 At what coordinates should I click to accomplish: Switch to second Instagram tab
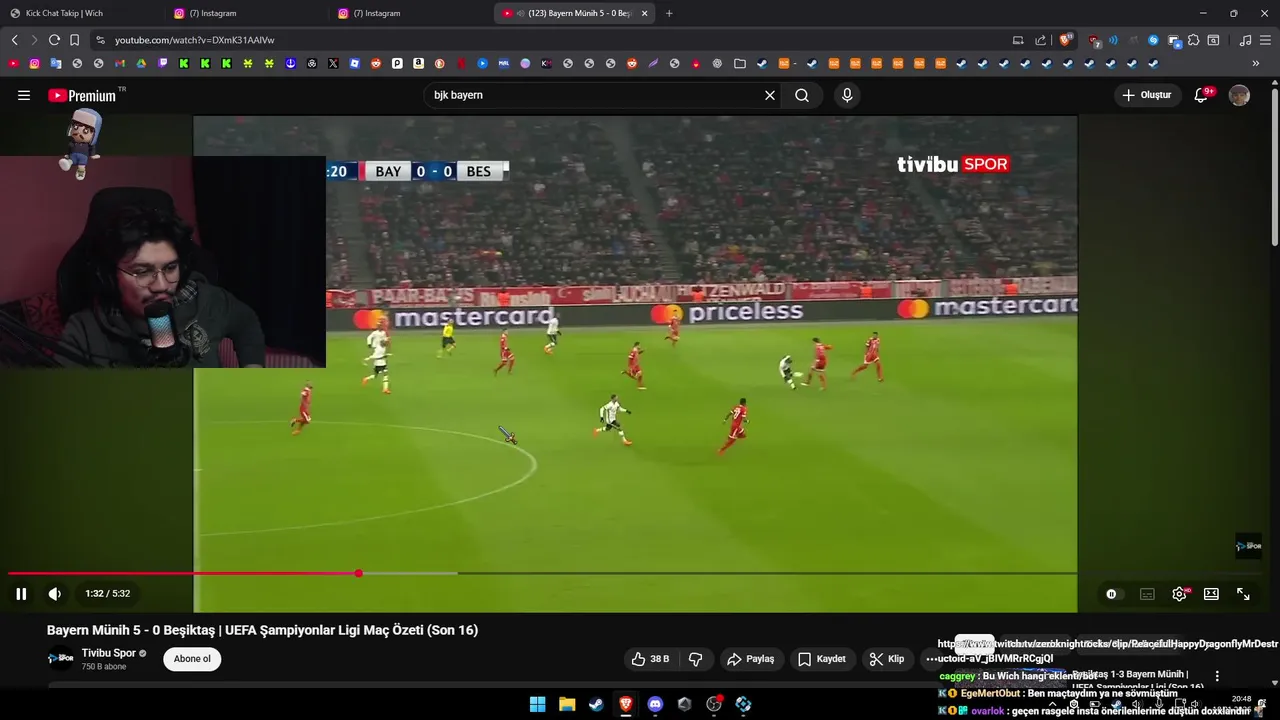click(x=412, y=13)
